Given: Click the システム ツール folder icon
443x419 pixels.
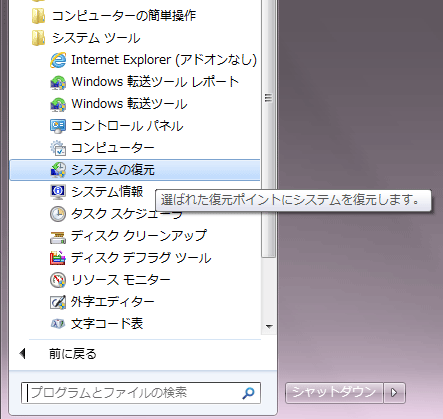Looking at the screenshot, I should coord(39,38).
